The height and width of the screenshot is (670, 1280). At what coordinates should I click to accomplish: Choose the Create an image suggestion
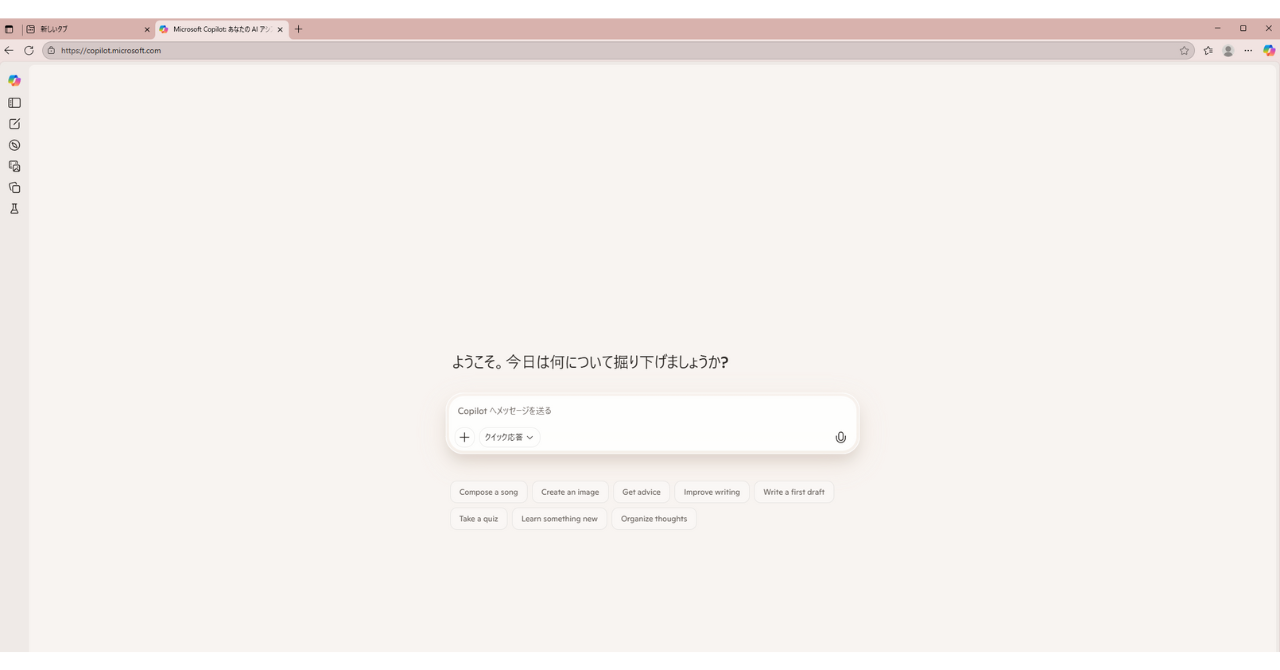570,492
